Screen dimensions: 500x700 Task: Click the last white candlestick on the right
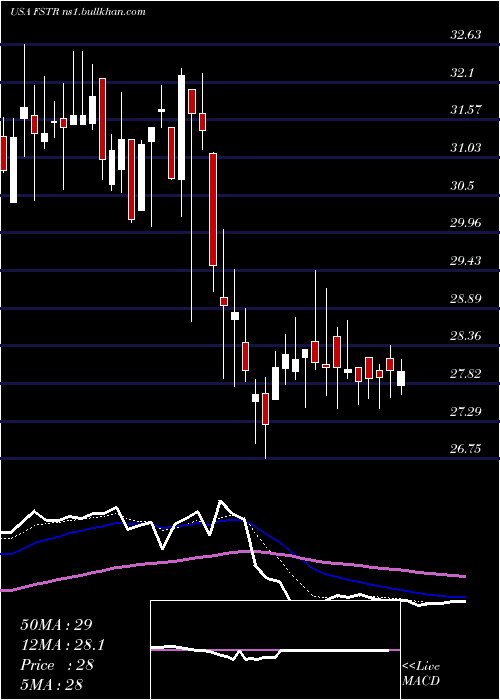(x=401, y=378)
